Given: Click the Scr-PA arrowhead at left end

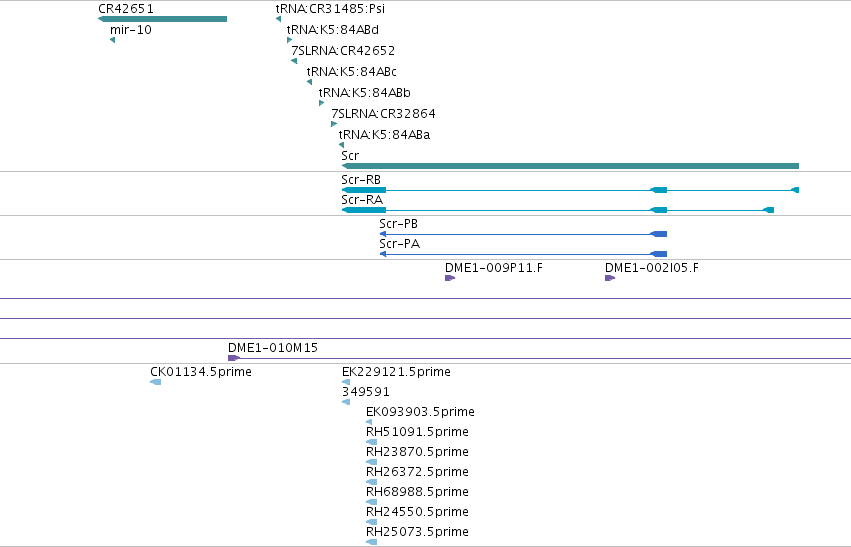Looking at the screenshot, I should [383, 254].
